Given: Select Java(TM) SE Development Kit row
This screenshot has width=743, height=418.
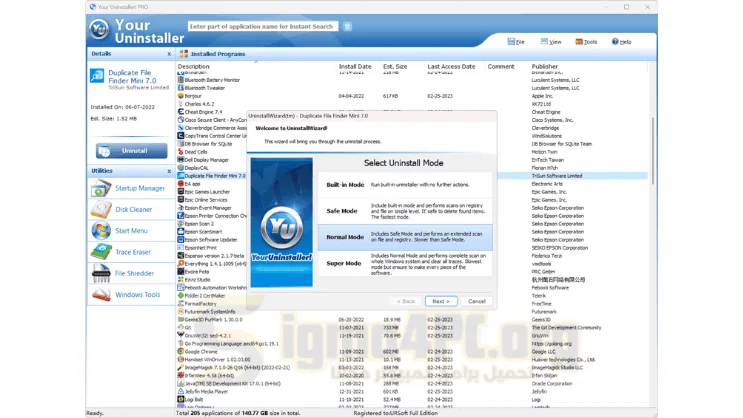Looking at the screenshot, I should 411,383.
